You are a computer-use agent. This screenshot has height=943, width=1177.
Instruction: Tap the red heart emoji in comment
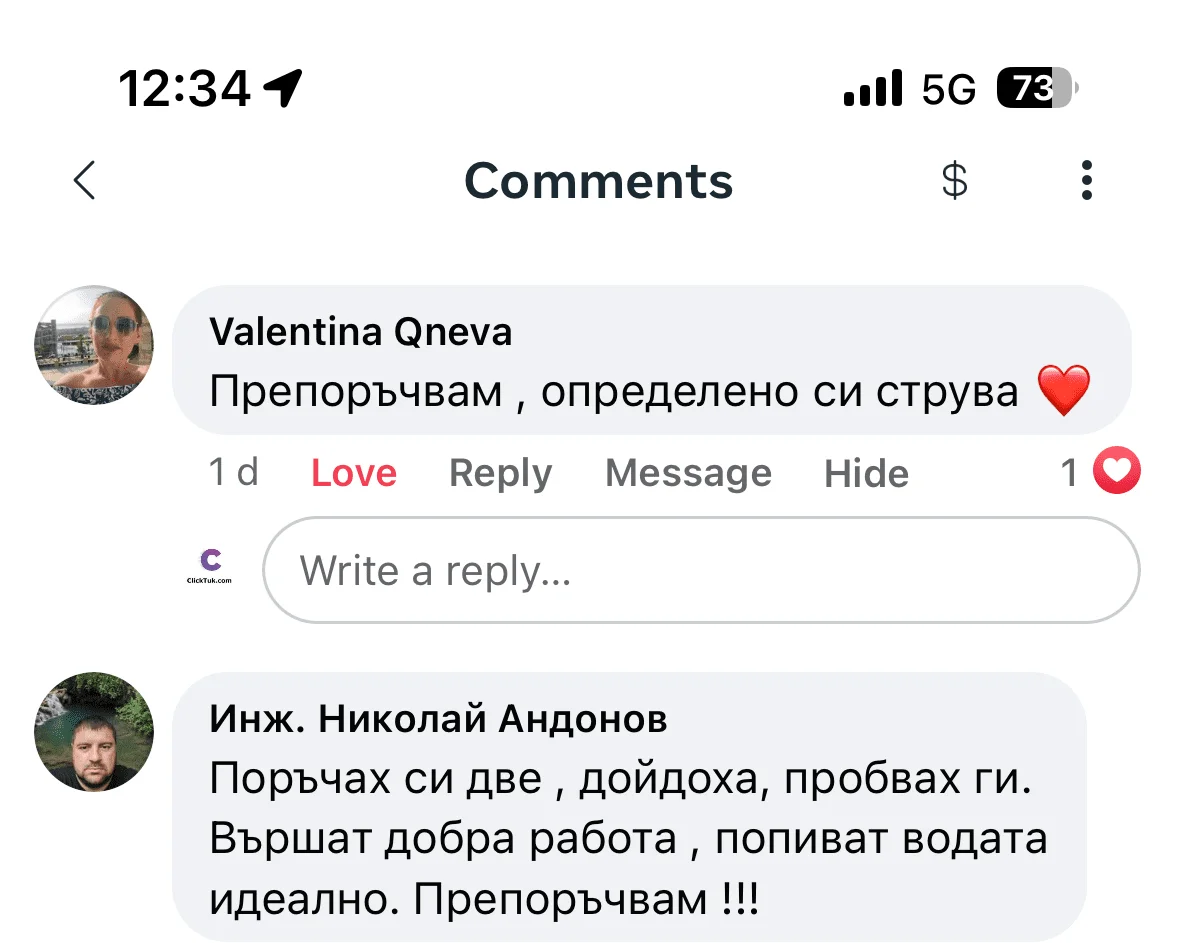click(1063, 391)
